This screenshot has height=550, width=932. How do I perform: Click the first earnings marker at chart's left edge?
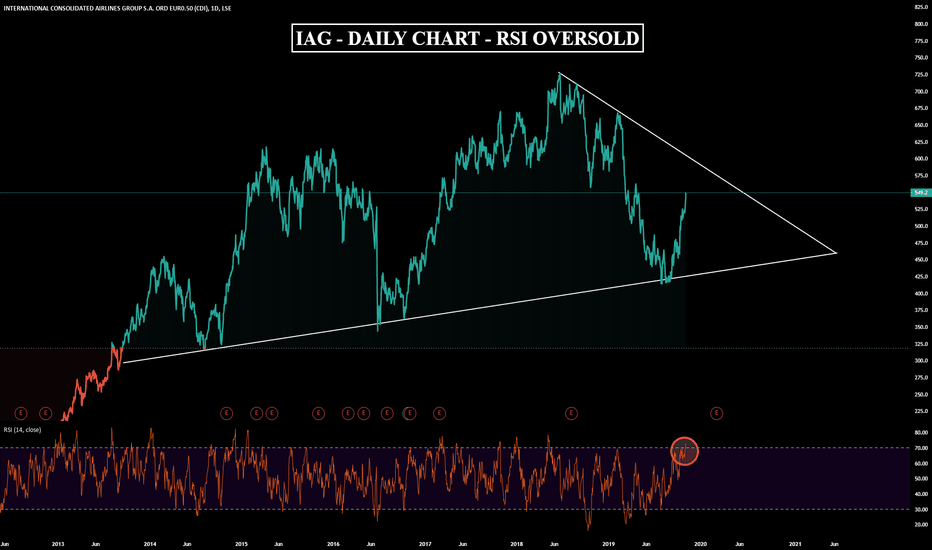pyautogui.click(x=21, y=413)
